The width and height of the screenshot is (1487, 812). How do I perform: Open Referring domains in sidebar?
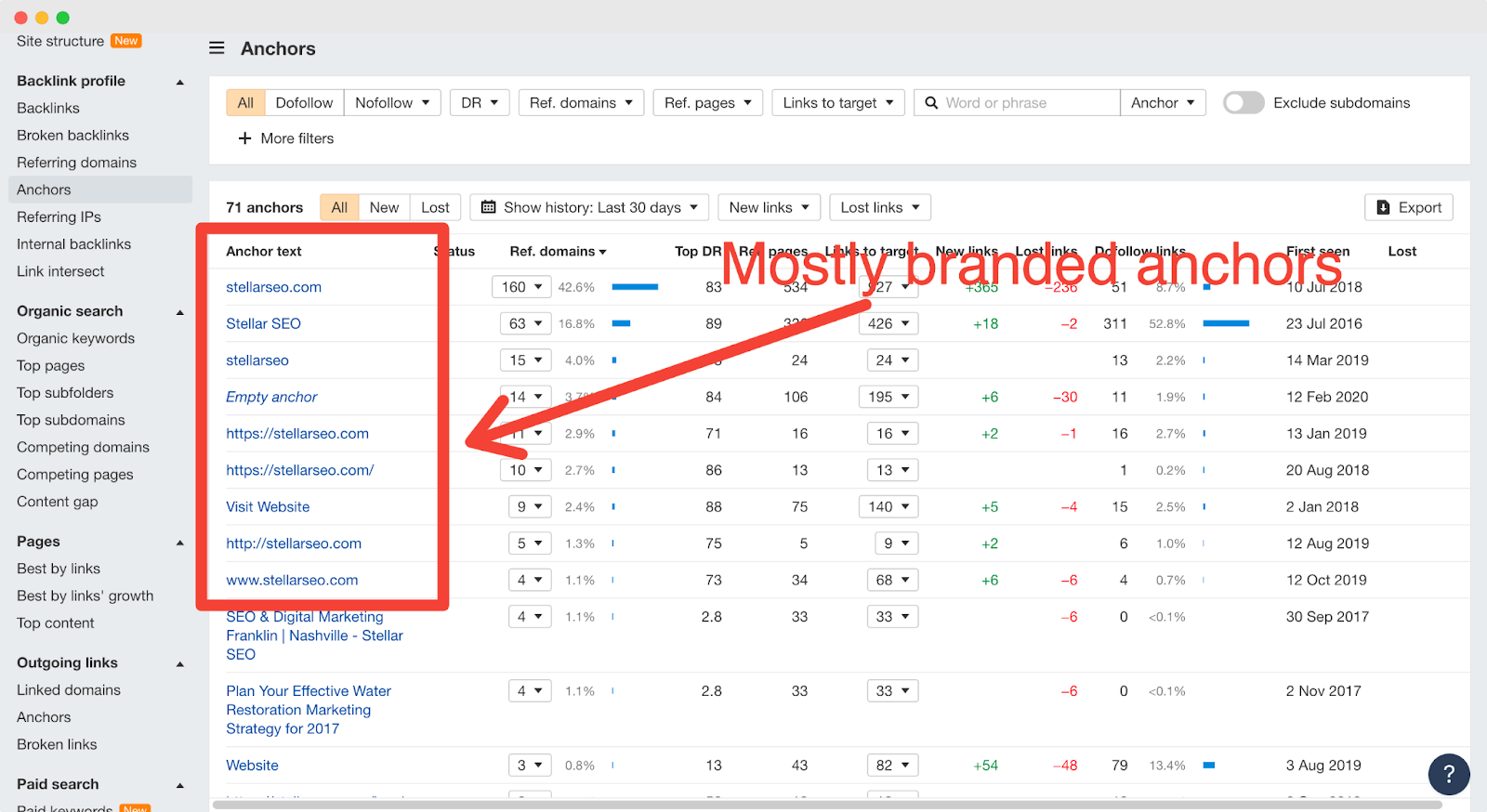pyautogui.click(x=76, y=163)
